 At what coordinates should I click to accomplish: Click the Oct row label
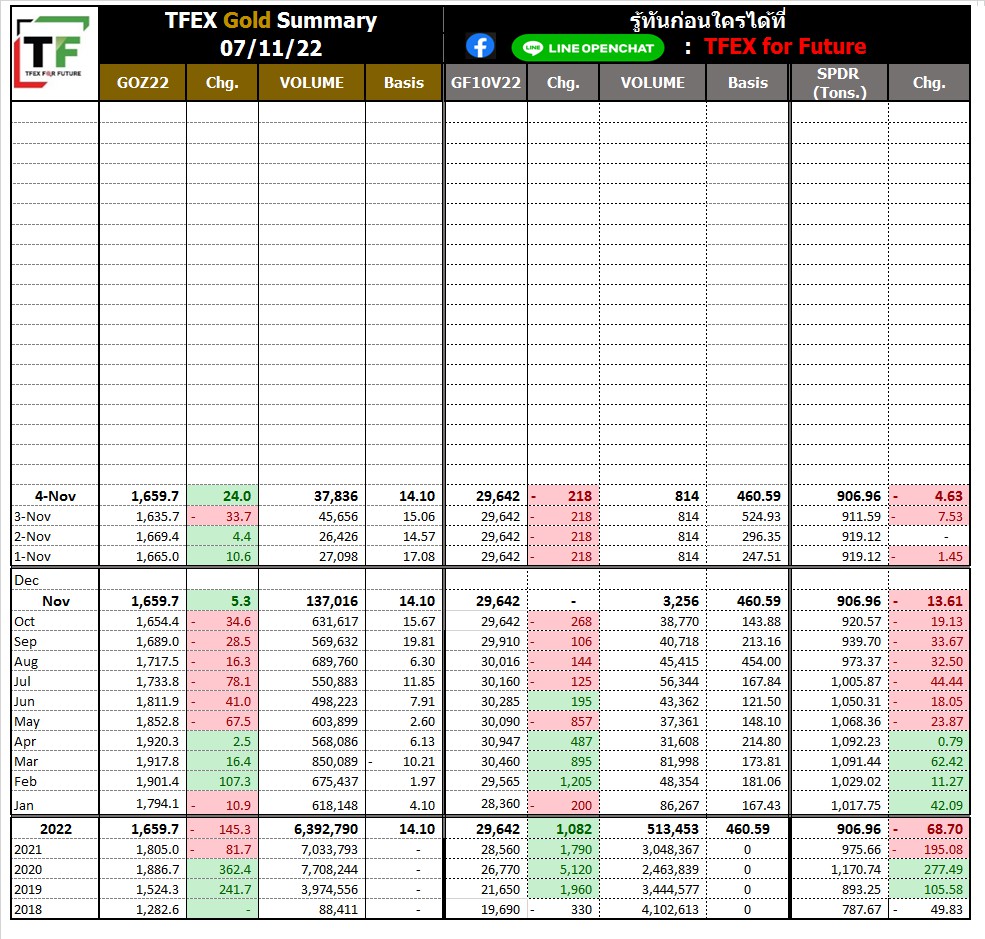pos(25,622)
